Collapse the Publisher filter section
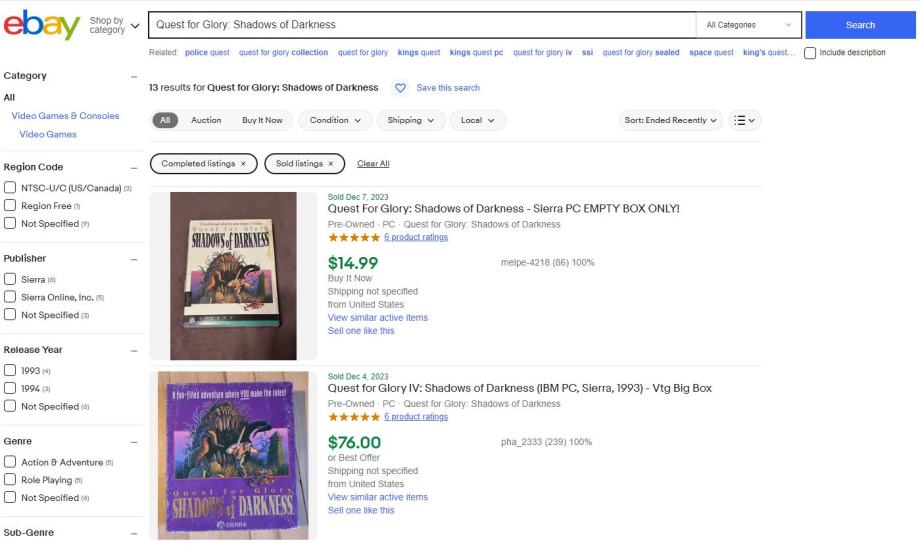The image size is (920, 545). tap(134, 259)
